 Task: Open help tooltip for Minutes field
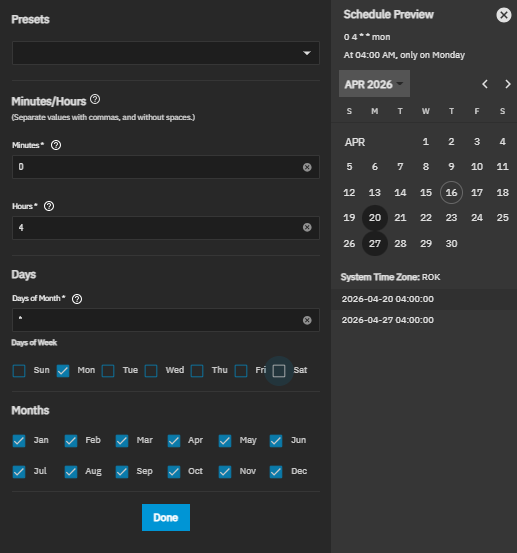pyautogui.click(x=56, y=145)
